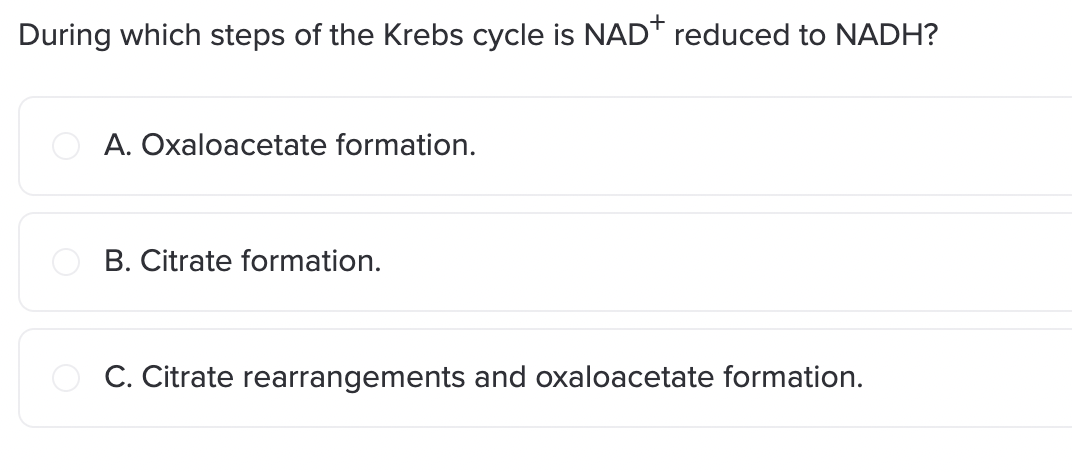The height and width of the screenshot is (472, 1072).
Task: Click the letter 'C.' option label
Action: pyautogui.click(x=119, y=378)
